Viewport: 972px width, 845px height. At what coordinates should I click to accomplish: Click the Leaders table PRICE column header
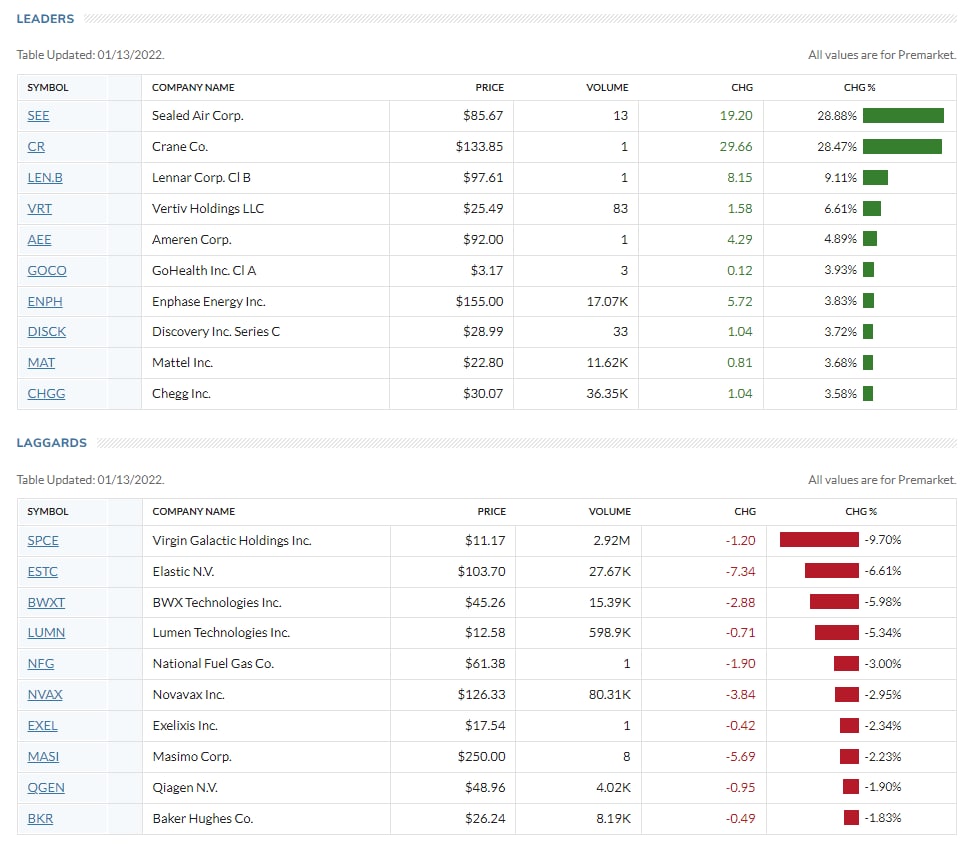[489, 88]
